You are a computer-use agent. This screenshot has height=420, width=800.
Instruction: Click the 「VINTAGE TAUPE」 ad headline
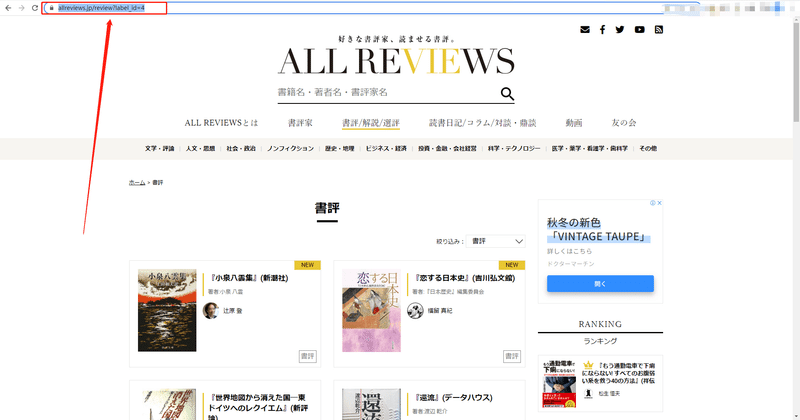[x=598, y=237]
